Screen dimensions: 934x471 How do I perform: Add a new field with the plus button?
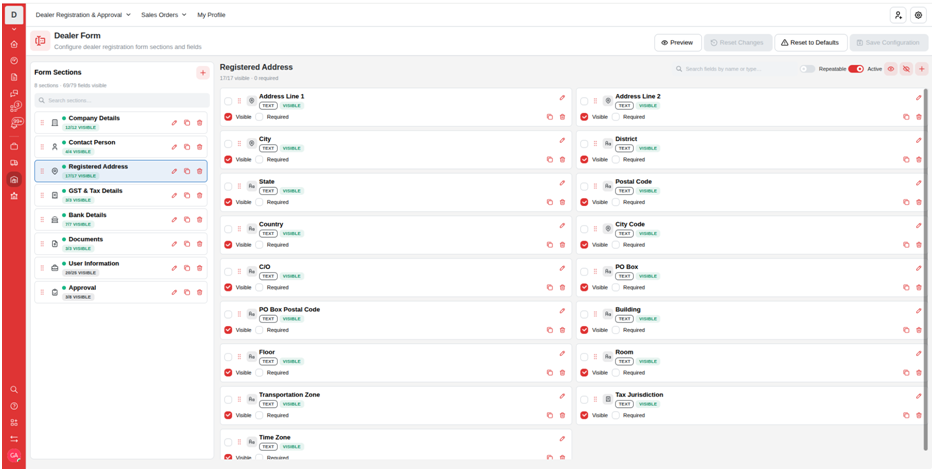tap(921, 69)
